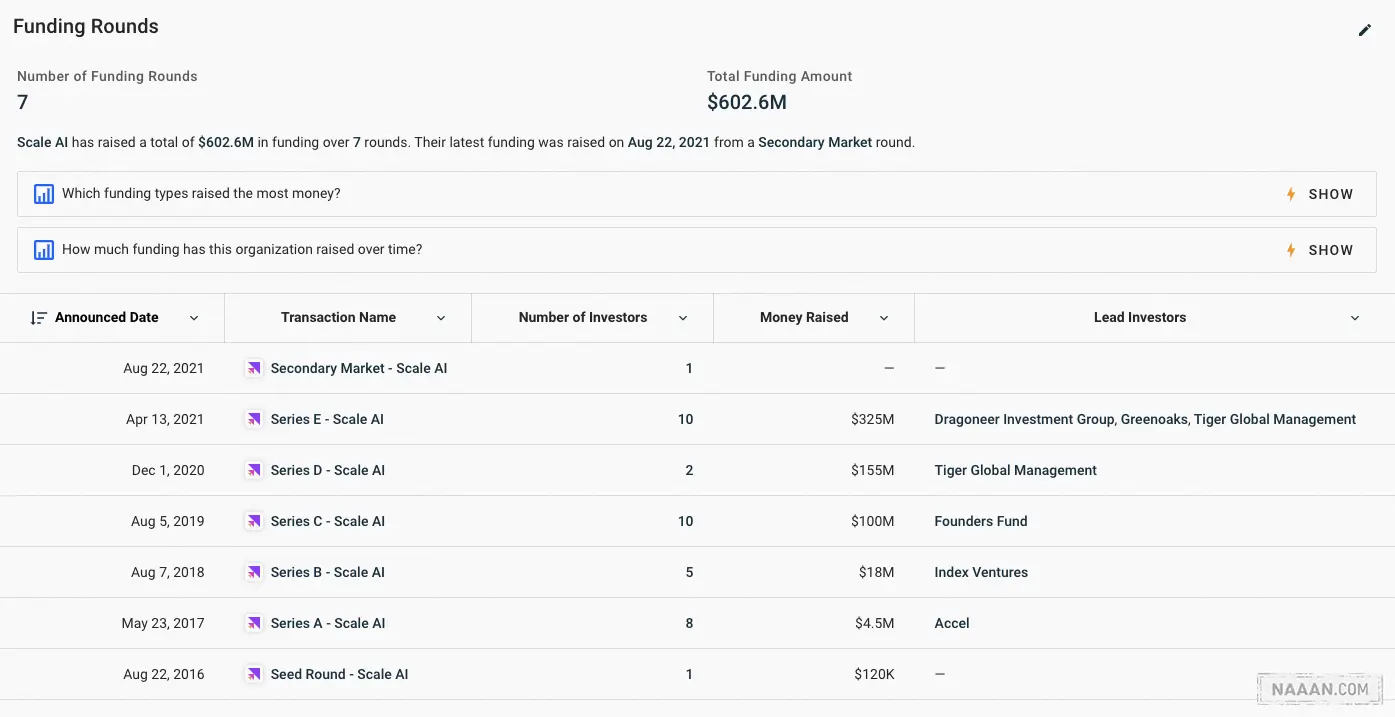1395x717 pixels.
Task: Open the Series D - Scale AI transaction
Action: coord(327,471)
